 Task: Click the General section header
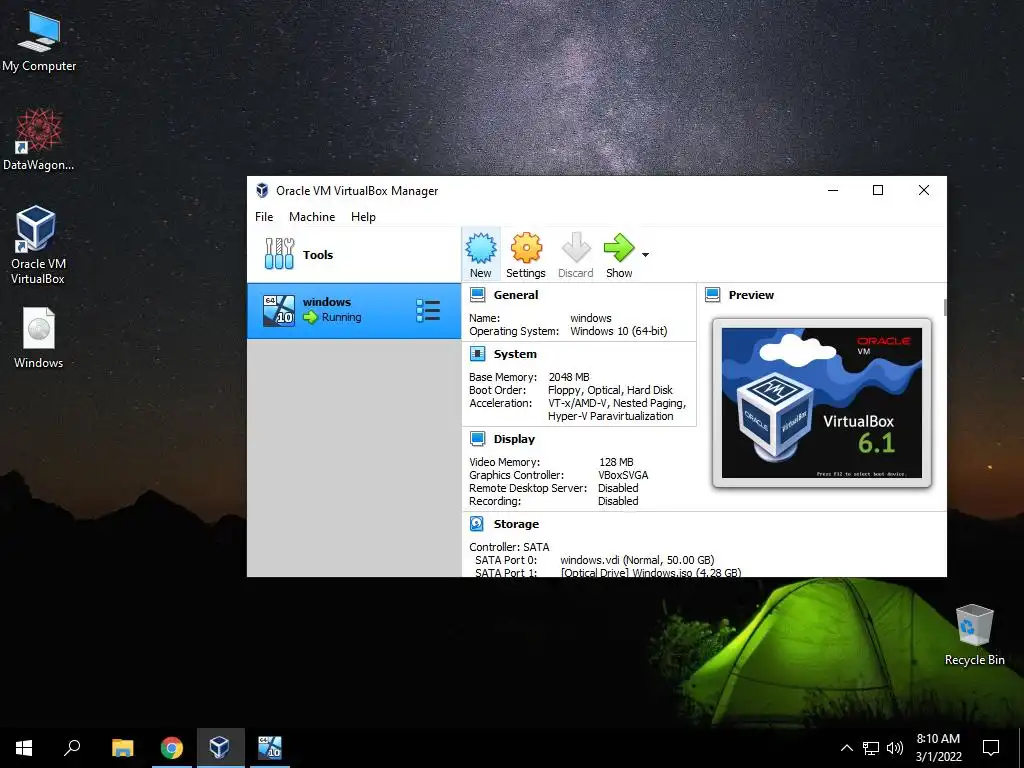516,295
